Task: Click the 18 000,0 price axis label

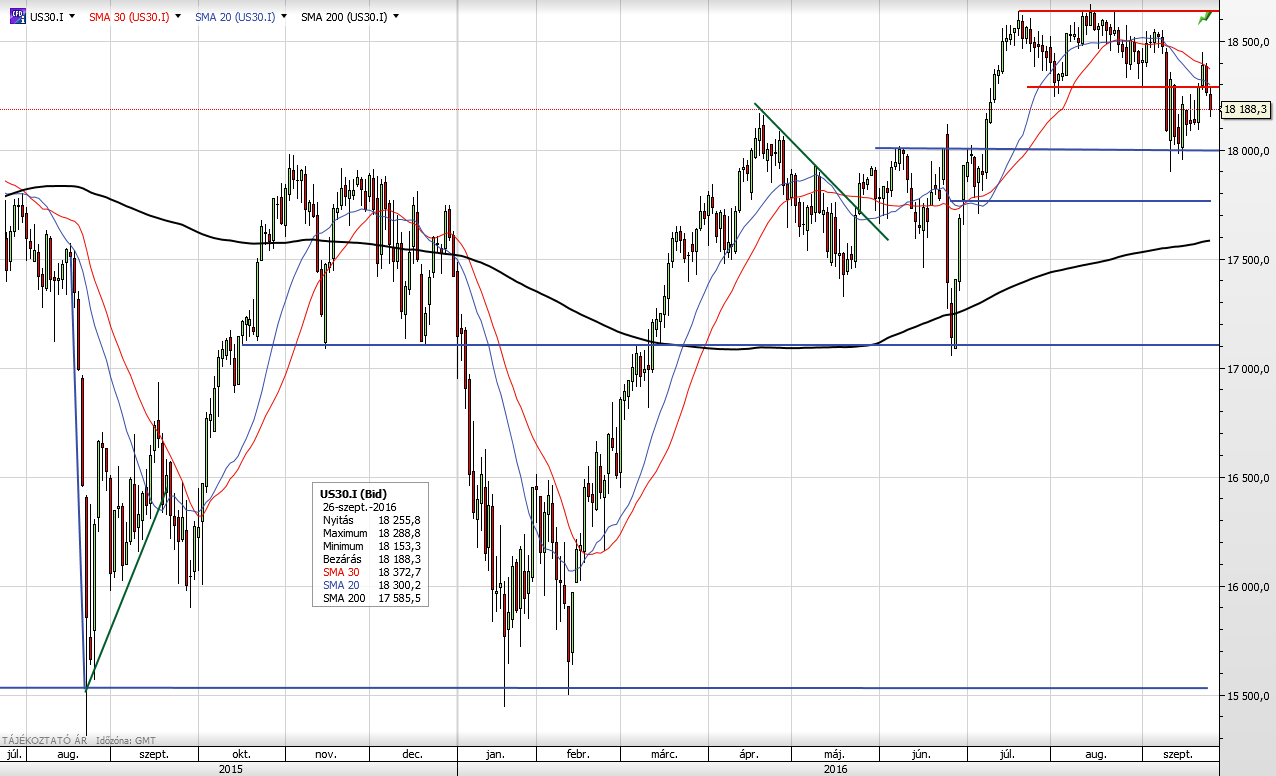Action: coord(1247,151)
